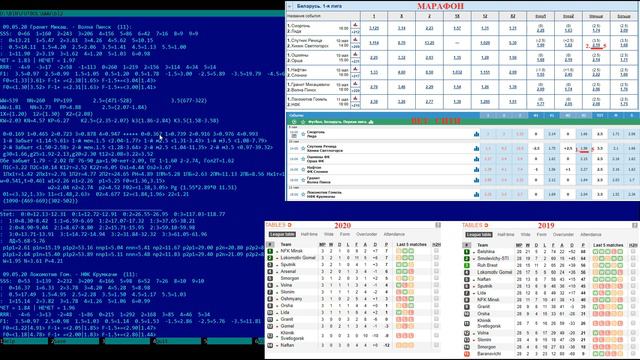The width and height of the screenshot is (640, 360).
Task: Tick H2H checkbox for Ruh Brest in 2019 table
Action: coord(633,265)
